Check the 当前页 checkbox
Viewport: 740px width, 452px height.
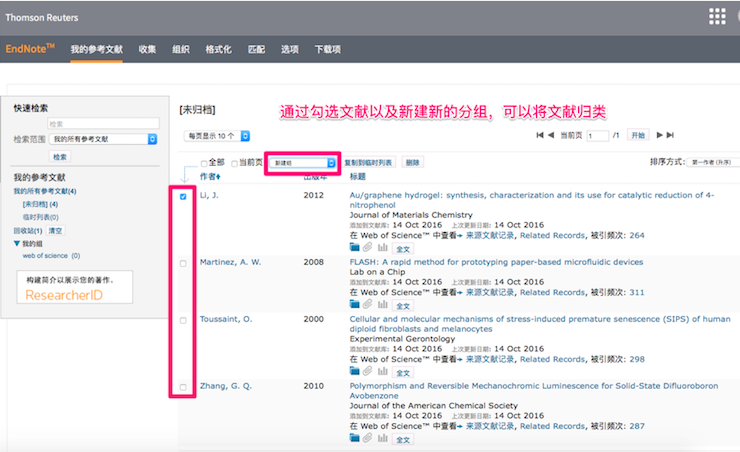click(234, 163)
